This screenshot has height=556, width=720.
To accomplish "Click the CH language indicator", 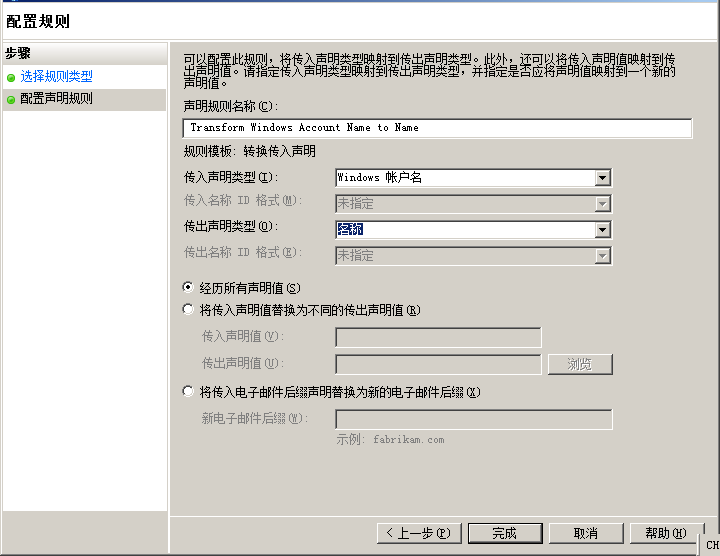I will [x=713, y=545].
